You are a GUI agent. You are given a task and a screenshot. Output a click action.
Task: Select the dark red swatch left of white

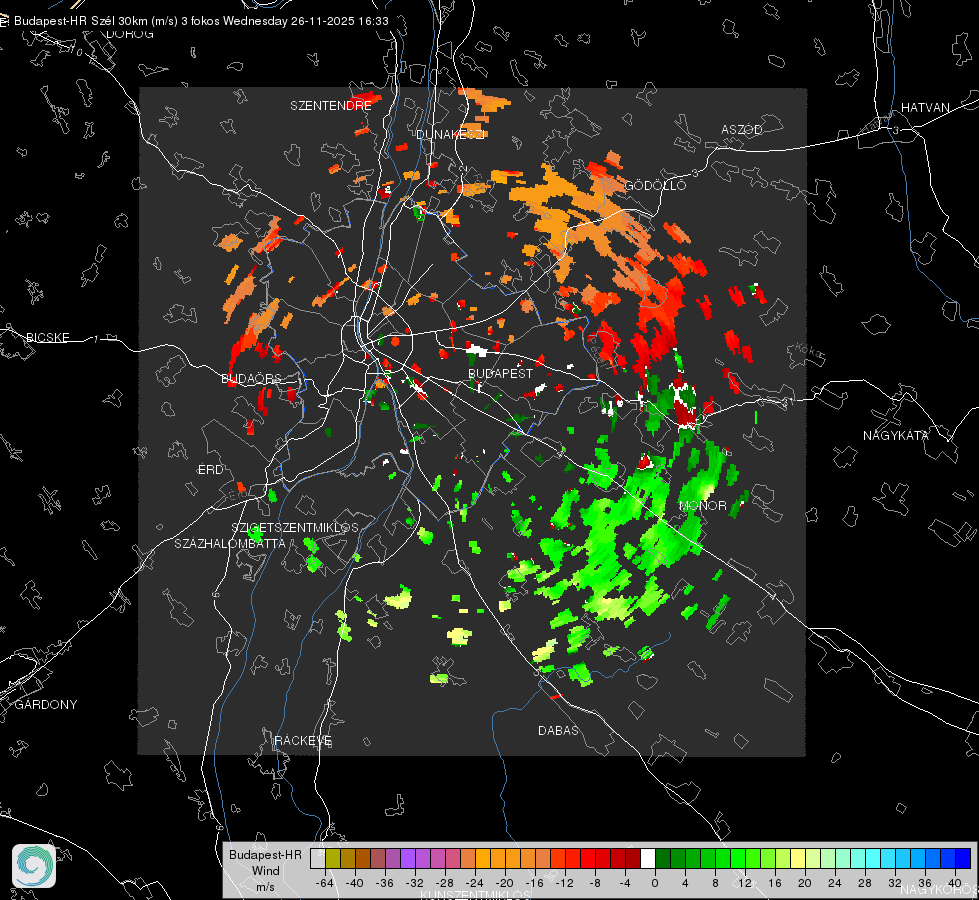[x=633, y=858]
